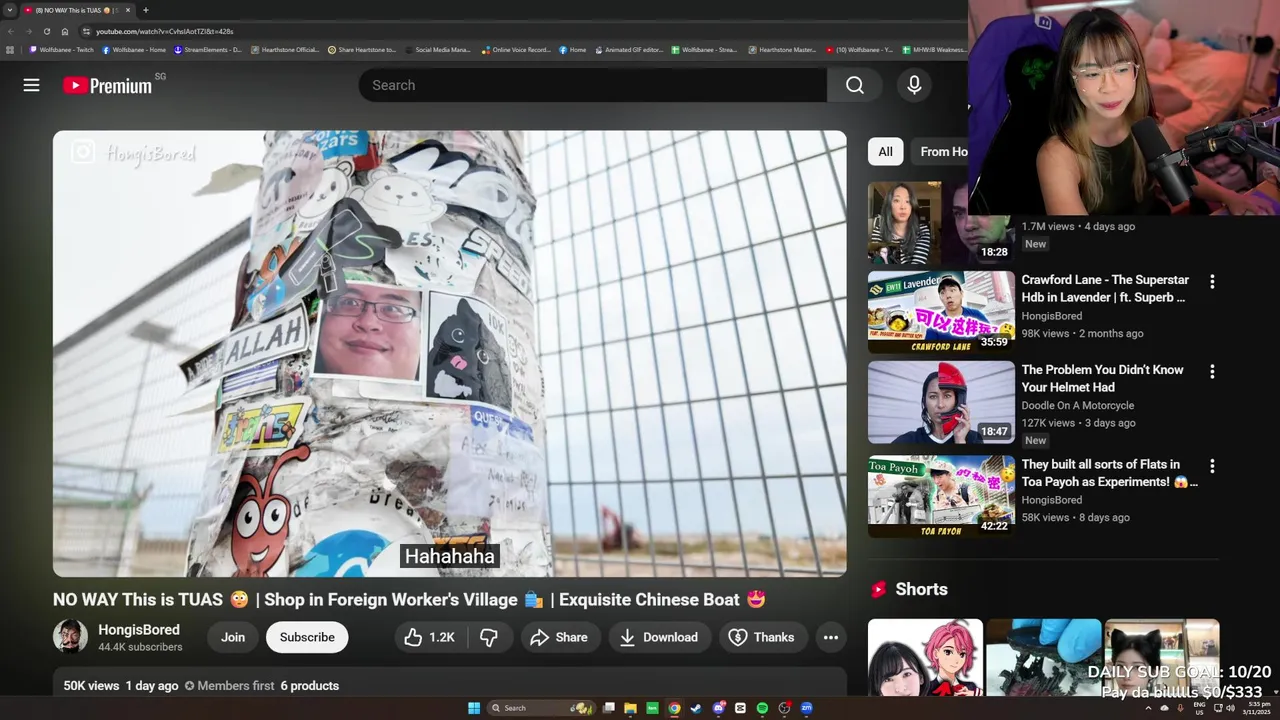This screenshot has height=720, width=1280.
Task: Send Thanks to the creator
Action: (761, 637)
